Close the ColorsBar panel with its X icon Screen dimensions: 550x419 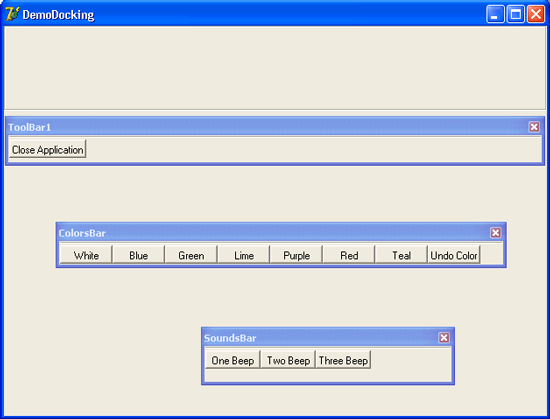coord(495,232)
